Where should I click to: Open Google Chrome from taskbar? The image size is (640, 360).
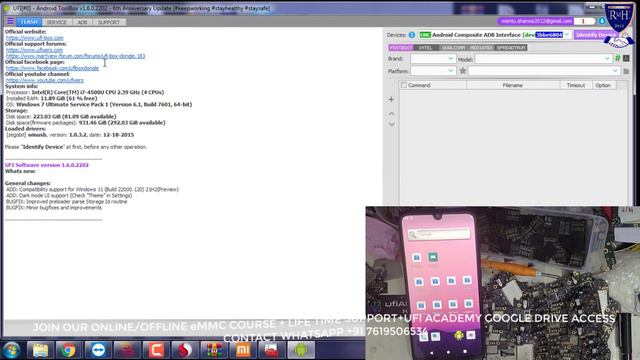click(69, 350)
